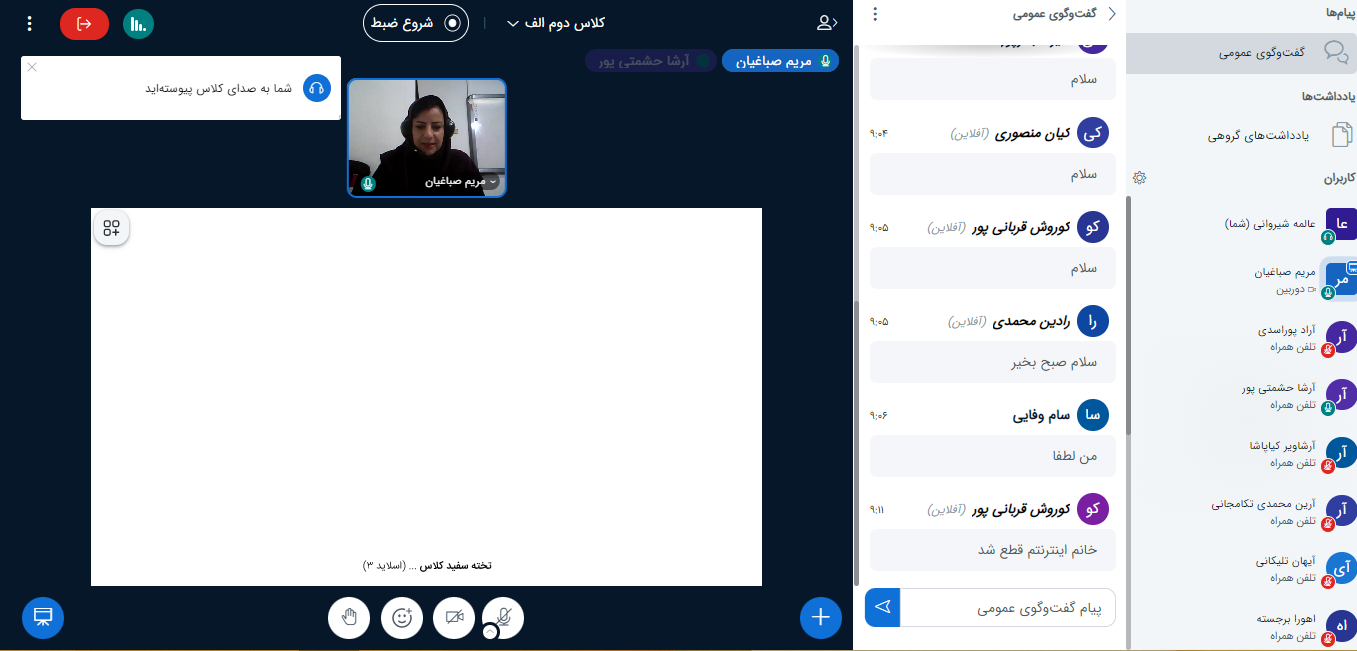The width and height of the screenshot is (1357, 651).
Task: Toggle the user list panel icon
Action: tap(825, 23)
